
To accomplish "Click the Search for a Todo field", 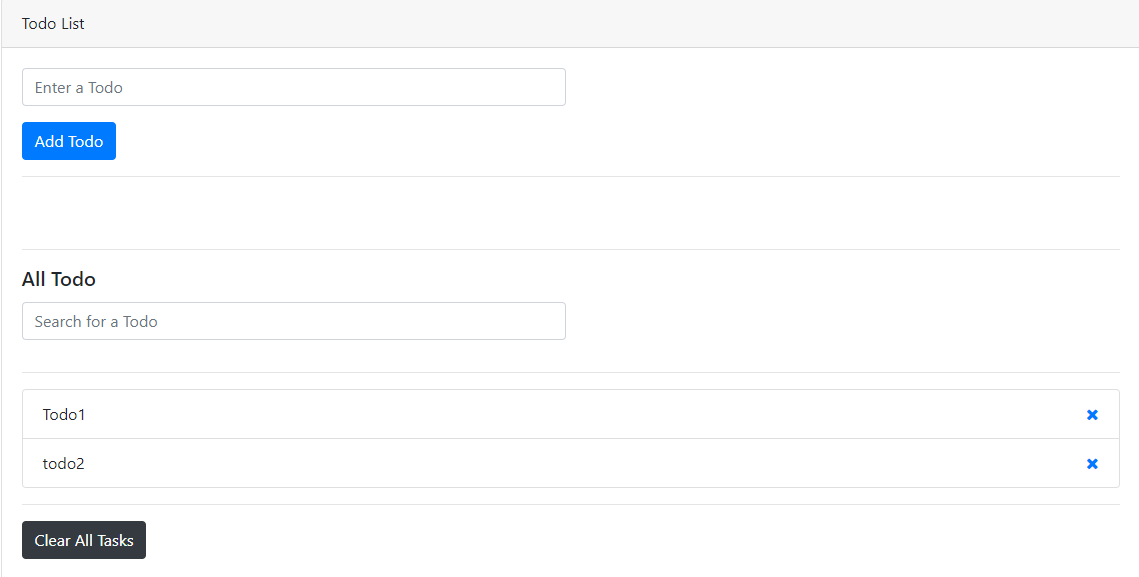I will pos(293,321).
